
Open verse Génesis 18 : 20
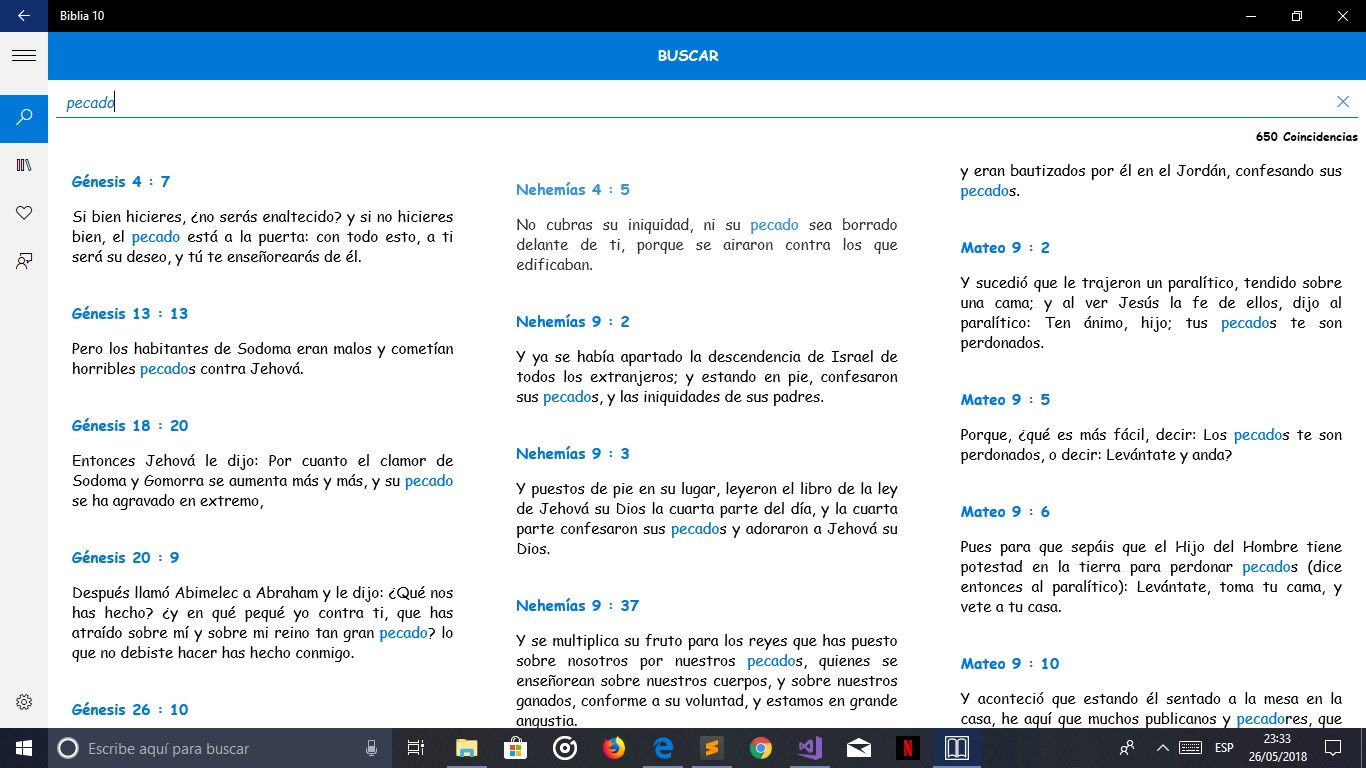click(130, 425)
